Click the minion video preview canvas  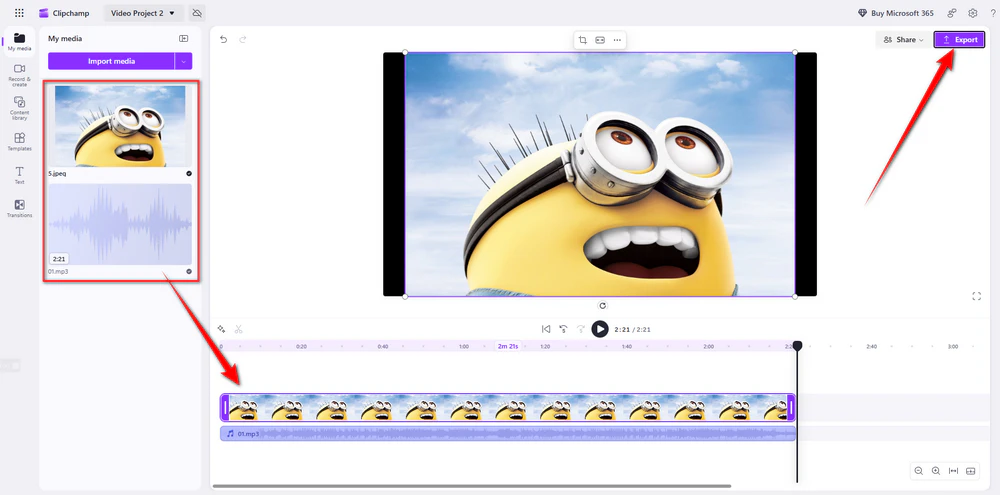599,174
